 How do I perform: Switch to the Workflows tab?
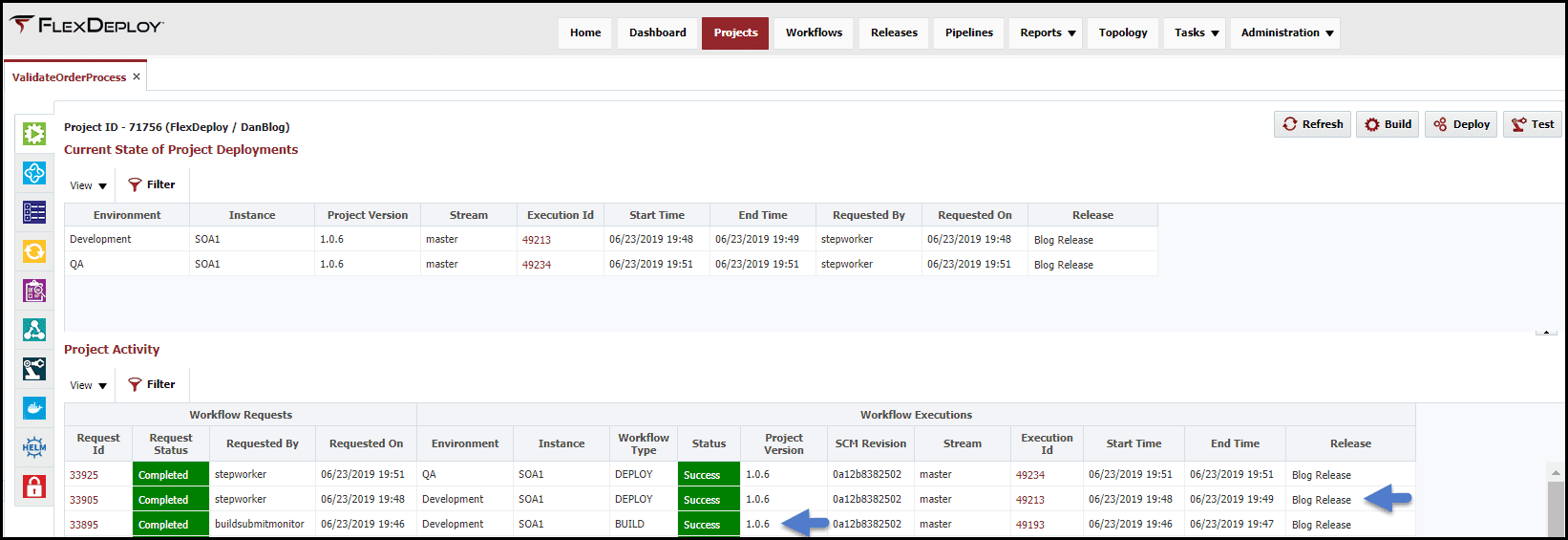814,32
